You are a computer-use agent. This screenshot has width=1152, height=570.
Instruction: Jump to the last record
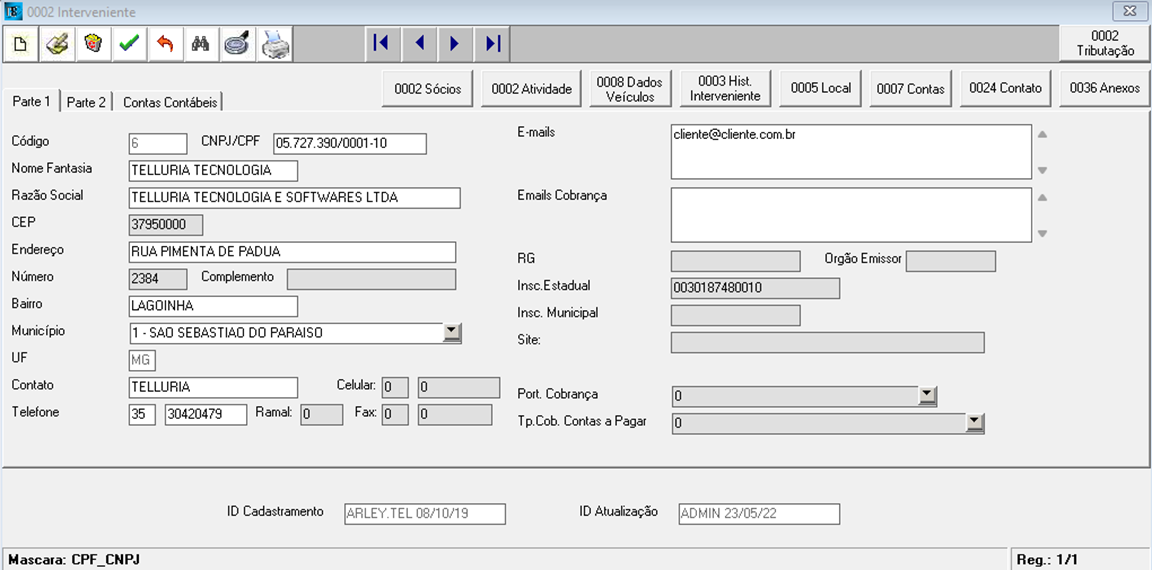point(492,44)
